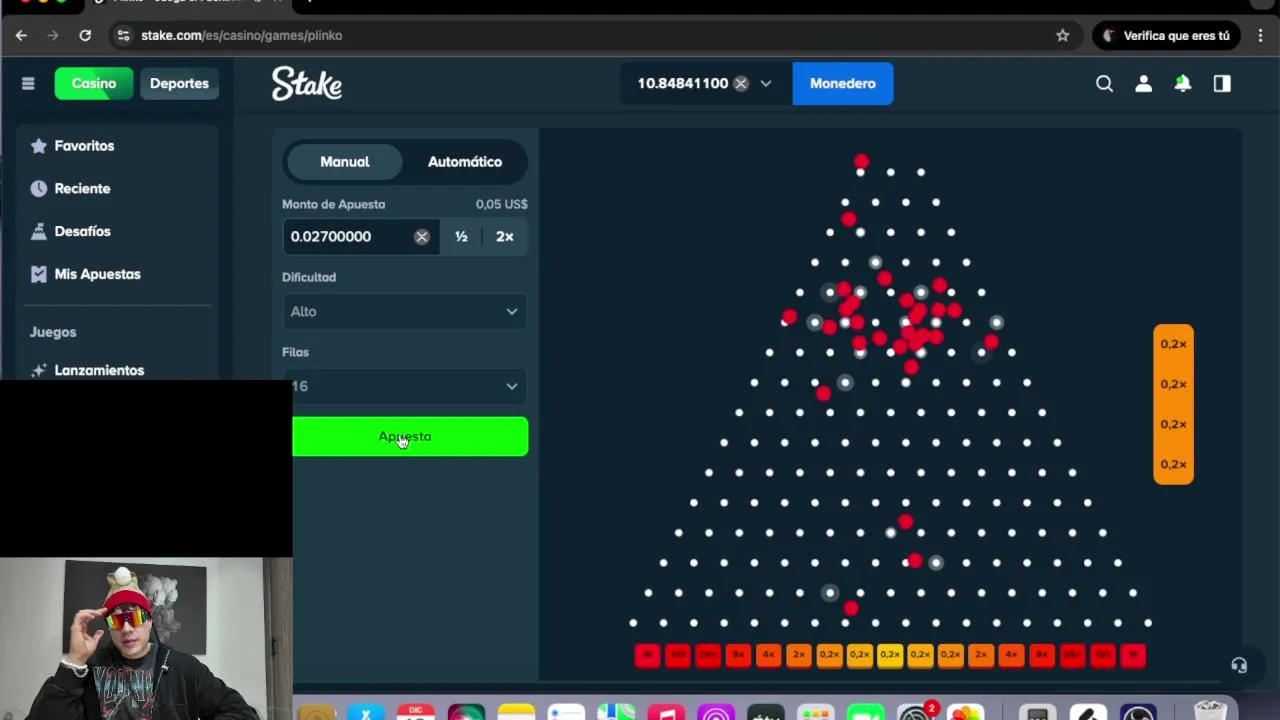Expand the balance currency dropdown
This screenshot has width=1280, height=720.
tap(766, 83)
